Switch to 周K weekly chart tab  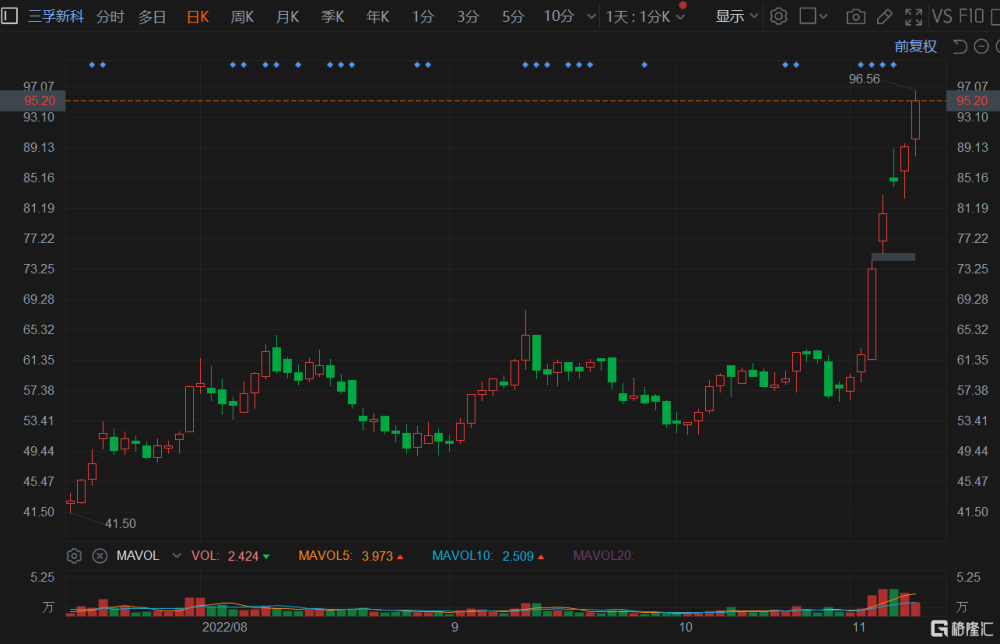click(242, 17)
